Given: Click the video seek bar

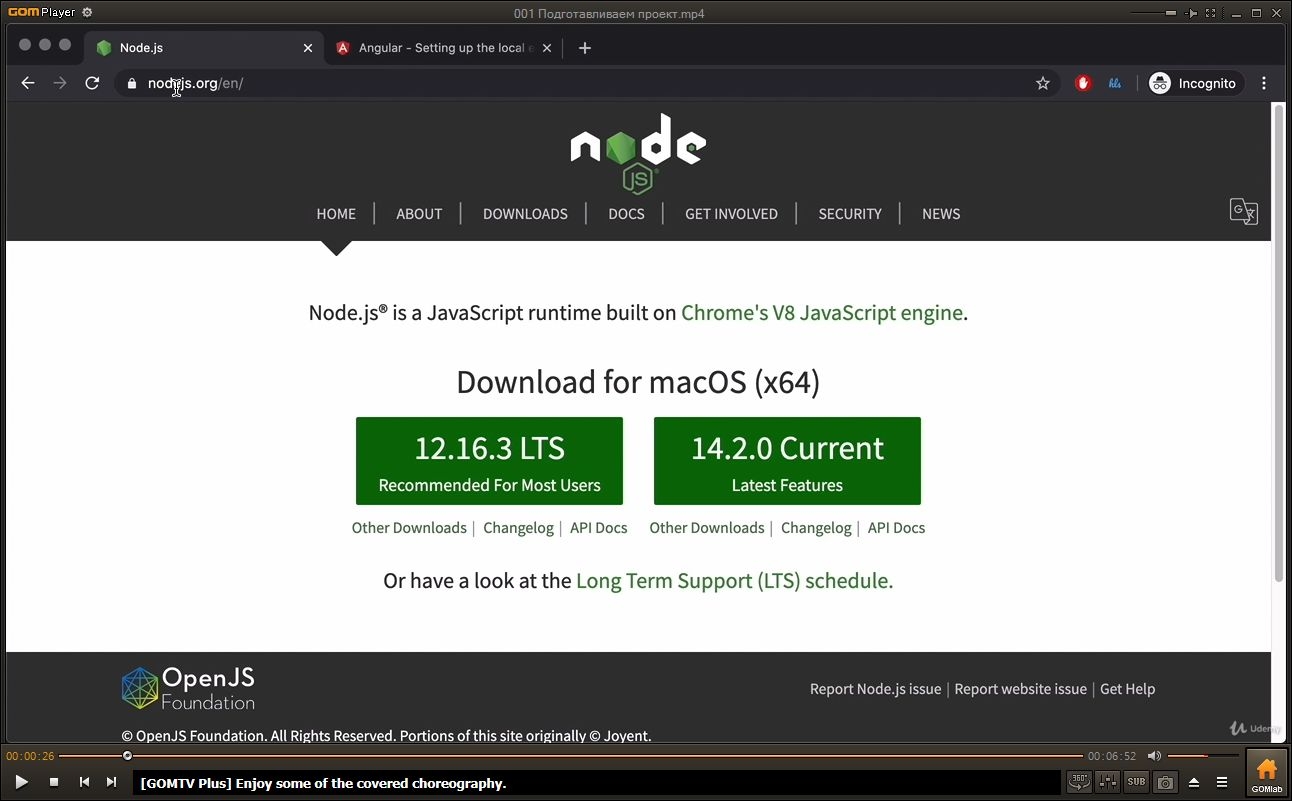Looking at the screenshot, I should click(x=571, y=756).
